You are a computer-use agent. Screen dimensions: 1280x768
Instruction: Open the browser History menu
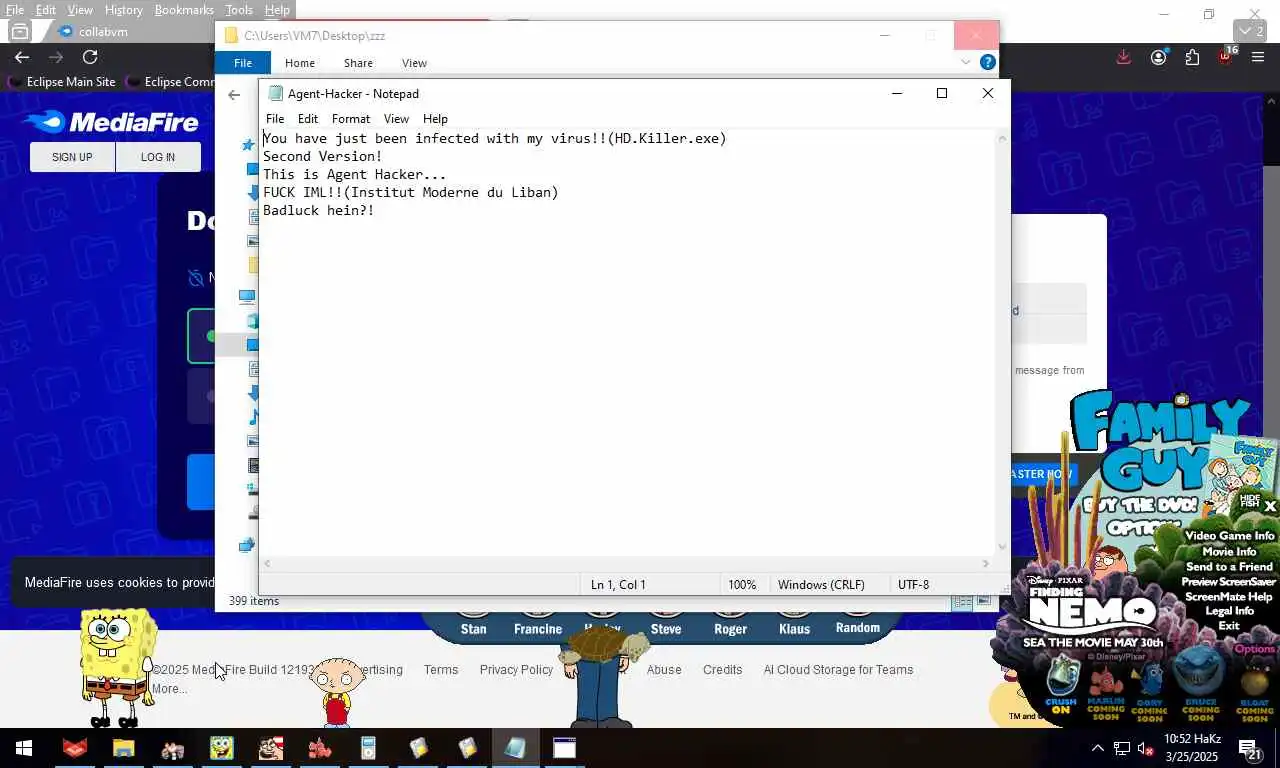pos(124,10)
